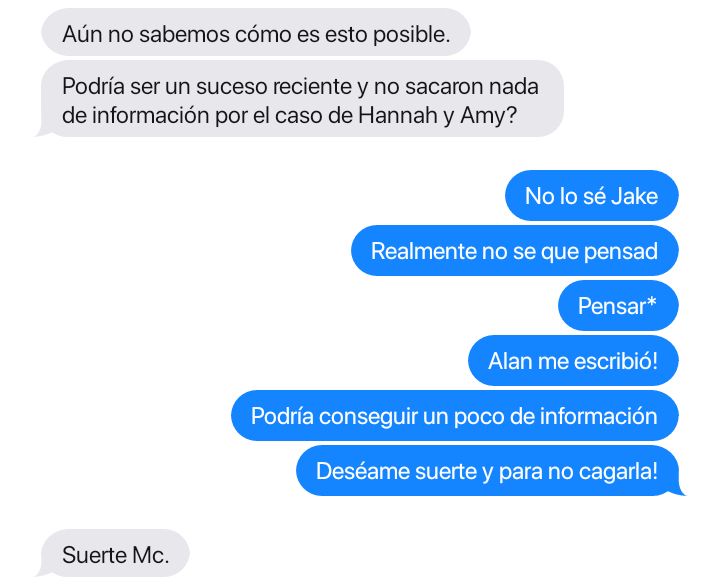Select the 'Pensar*' correction bubble

[x=618, y=306]
